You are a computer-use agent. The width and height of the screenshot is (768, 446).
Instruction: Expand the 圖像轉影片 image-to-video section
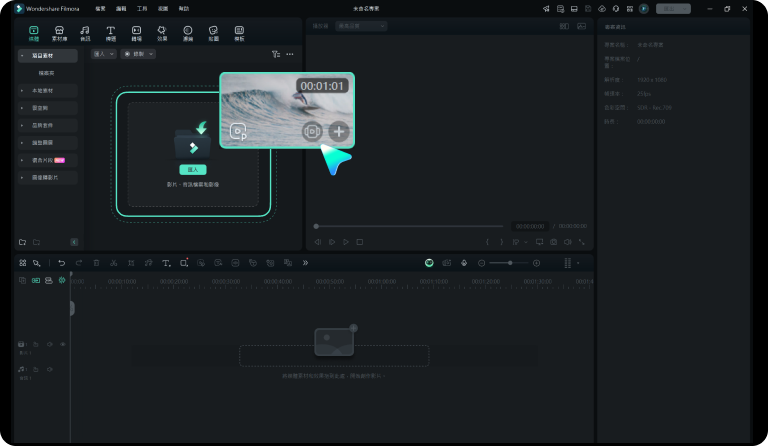tap(22, 178)
